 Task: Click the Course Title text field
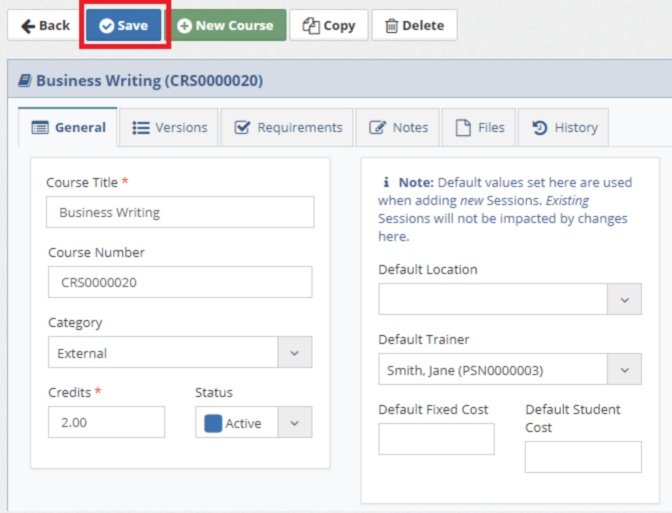tap(180, 212)
